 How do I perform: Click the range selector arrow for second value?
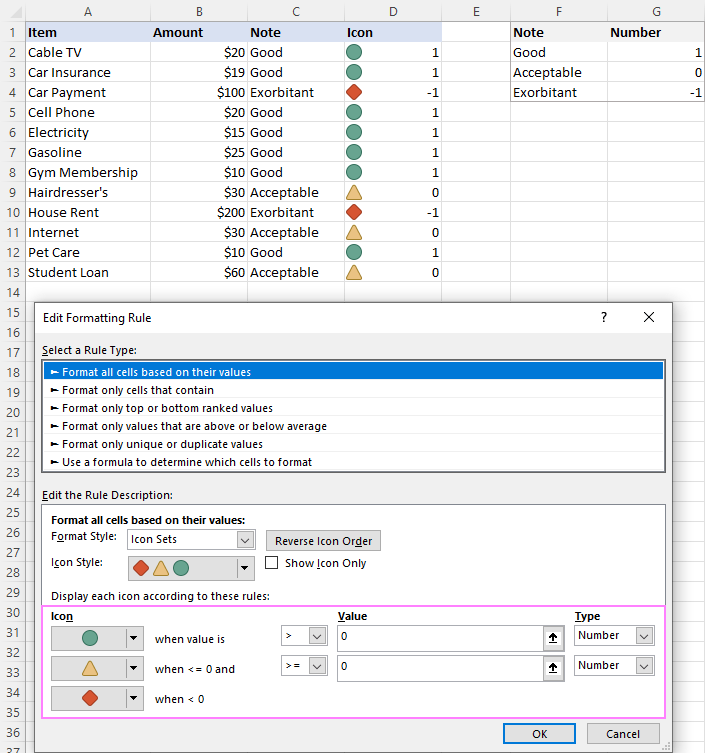point(553,668)
